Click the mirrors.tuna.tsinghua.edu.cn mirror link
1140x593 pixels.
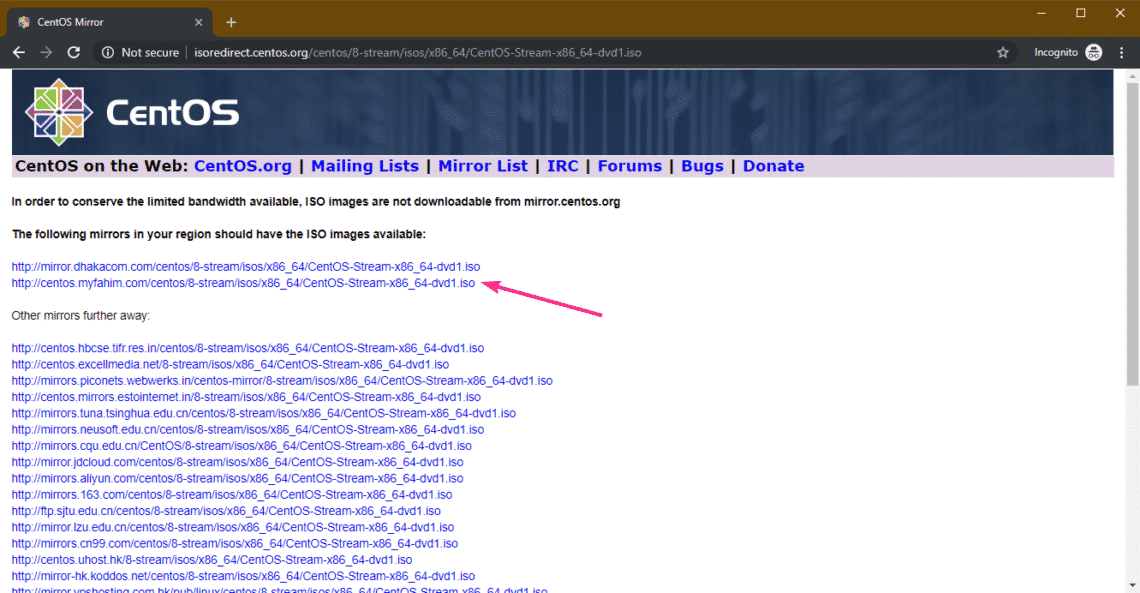pyautogui.click(x=263, y=412)
